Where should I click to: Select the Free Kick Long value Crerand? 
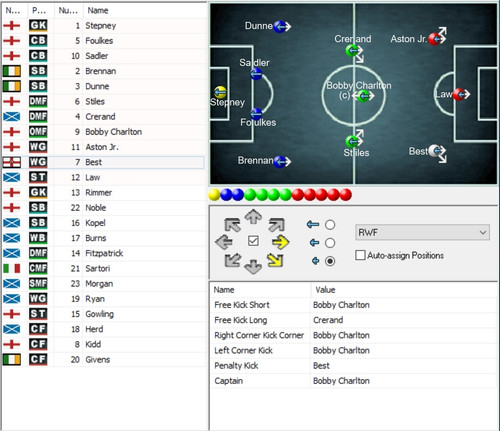click(x=328, y=320)
